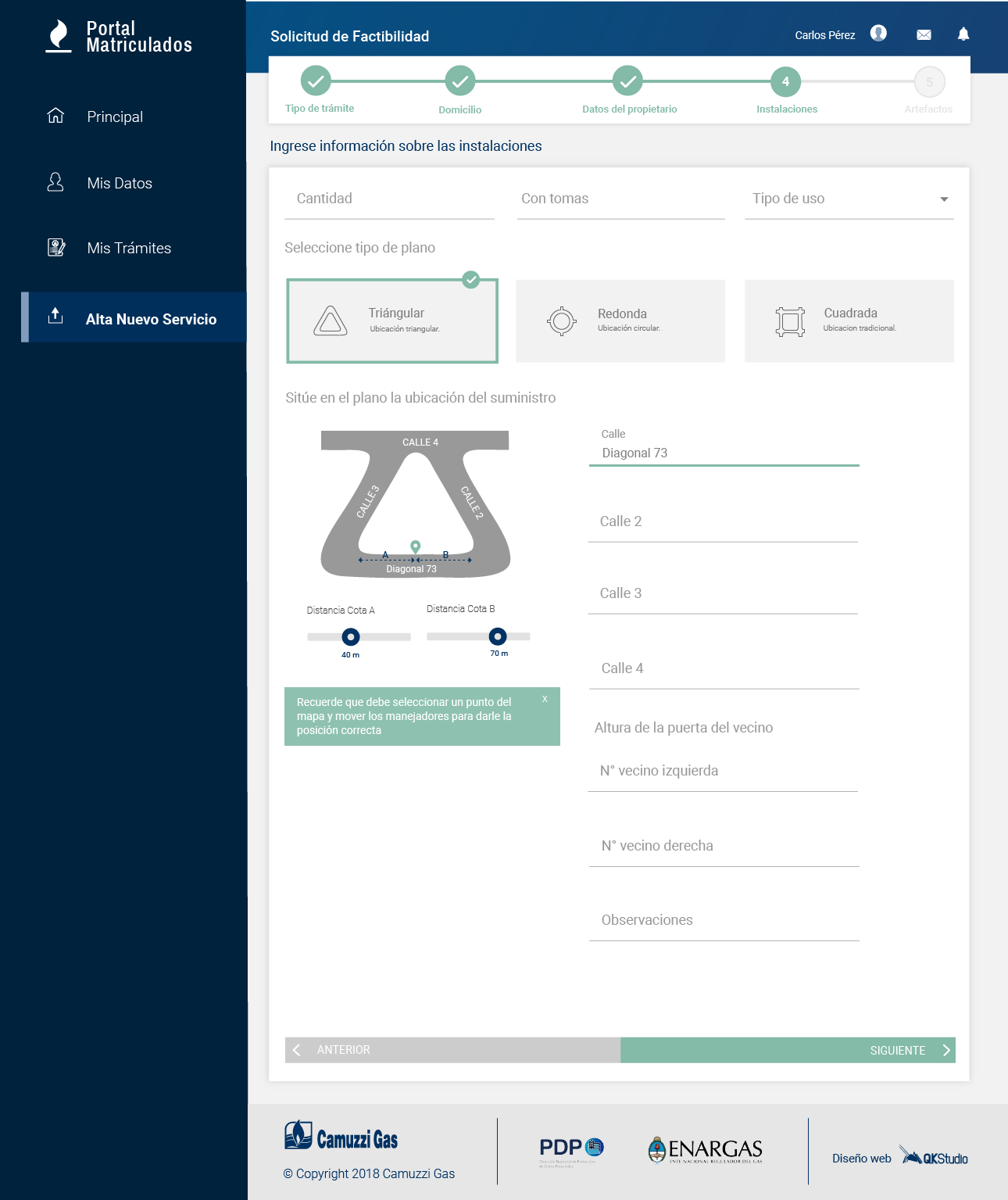The image size is (1008, 1200).
Task: Open Principal in the sidebar
Action: pos(115,116)
